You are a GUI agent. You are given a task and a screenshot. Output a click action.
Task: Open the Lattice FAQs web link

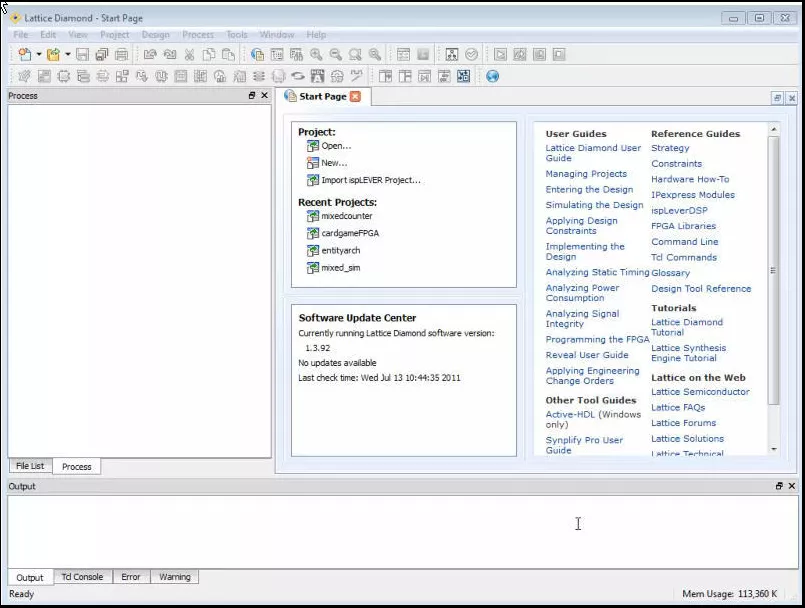pos(678,407)
